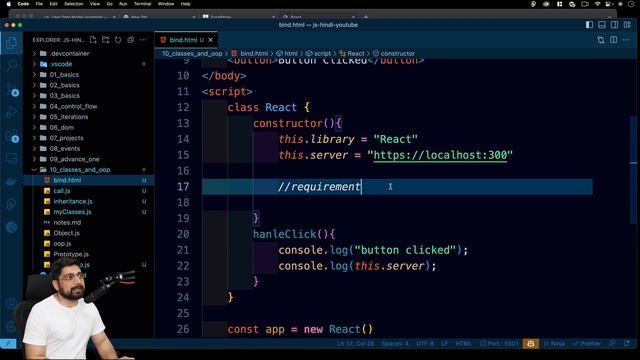Viewport: 640px width, 360px height.
Task: Open the Extensions view with badge
Action: (11, 136)
